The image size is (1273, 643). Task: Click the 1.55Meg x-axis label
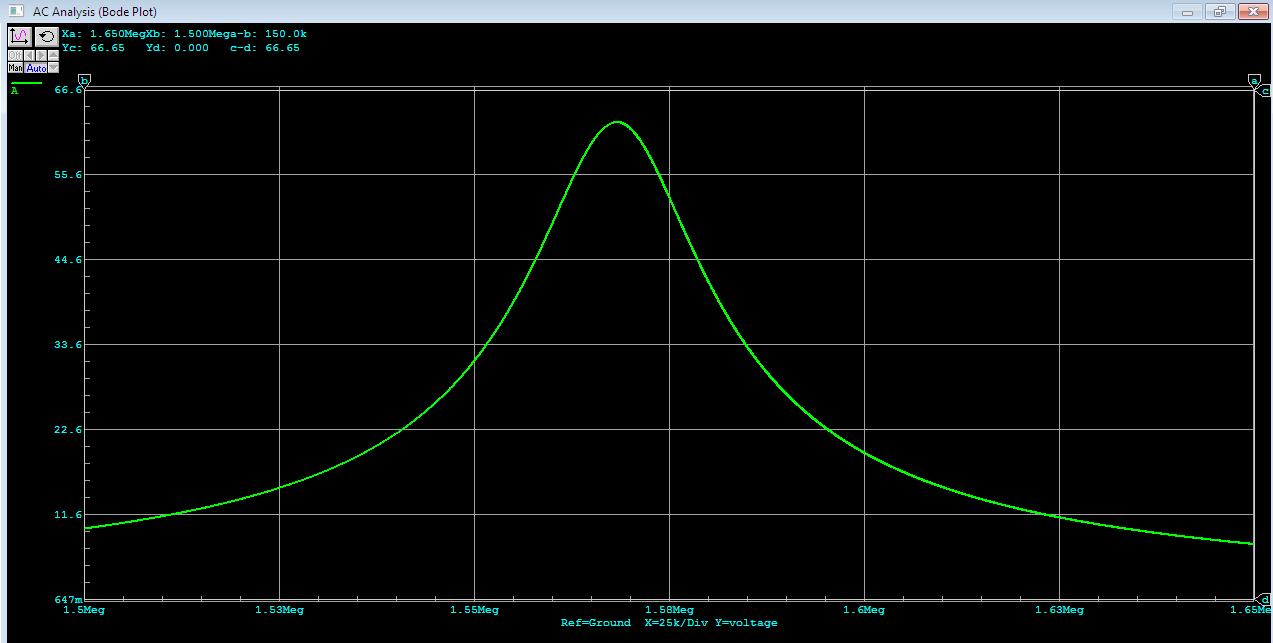point(474,609)
